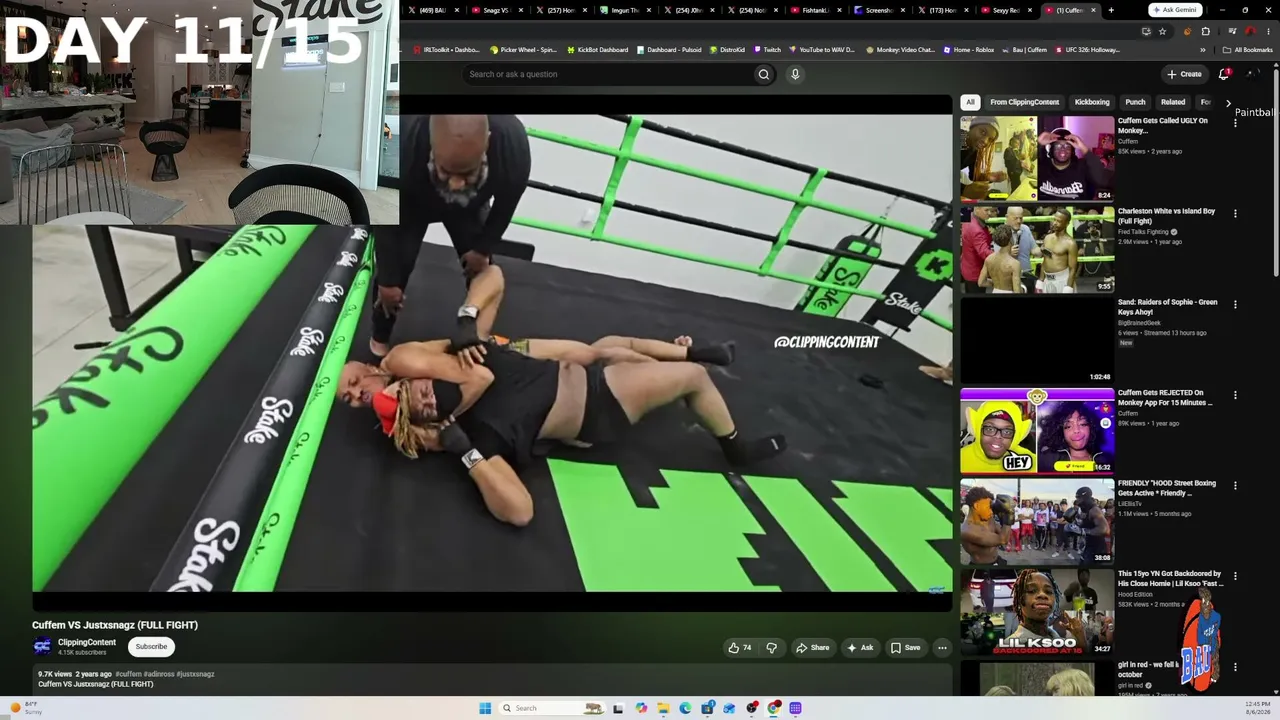Open options for This 15yo YN video
Screen dimensions: 1280x720
pyautogui.click(x=1235, y=576)
